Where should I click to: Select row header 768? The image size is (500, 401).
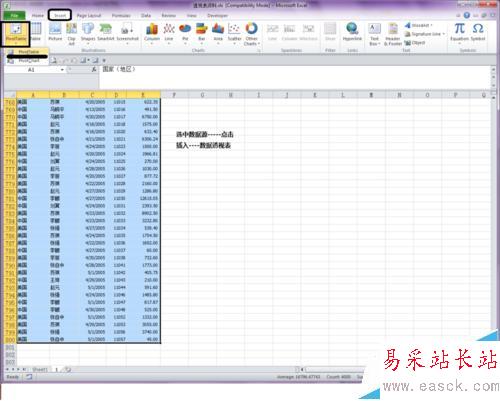tap(10, 102)
